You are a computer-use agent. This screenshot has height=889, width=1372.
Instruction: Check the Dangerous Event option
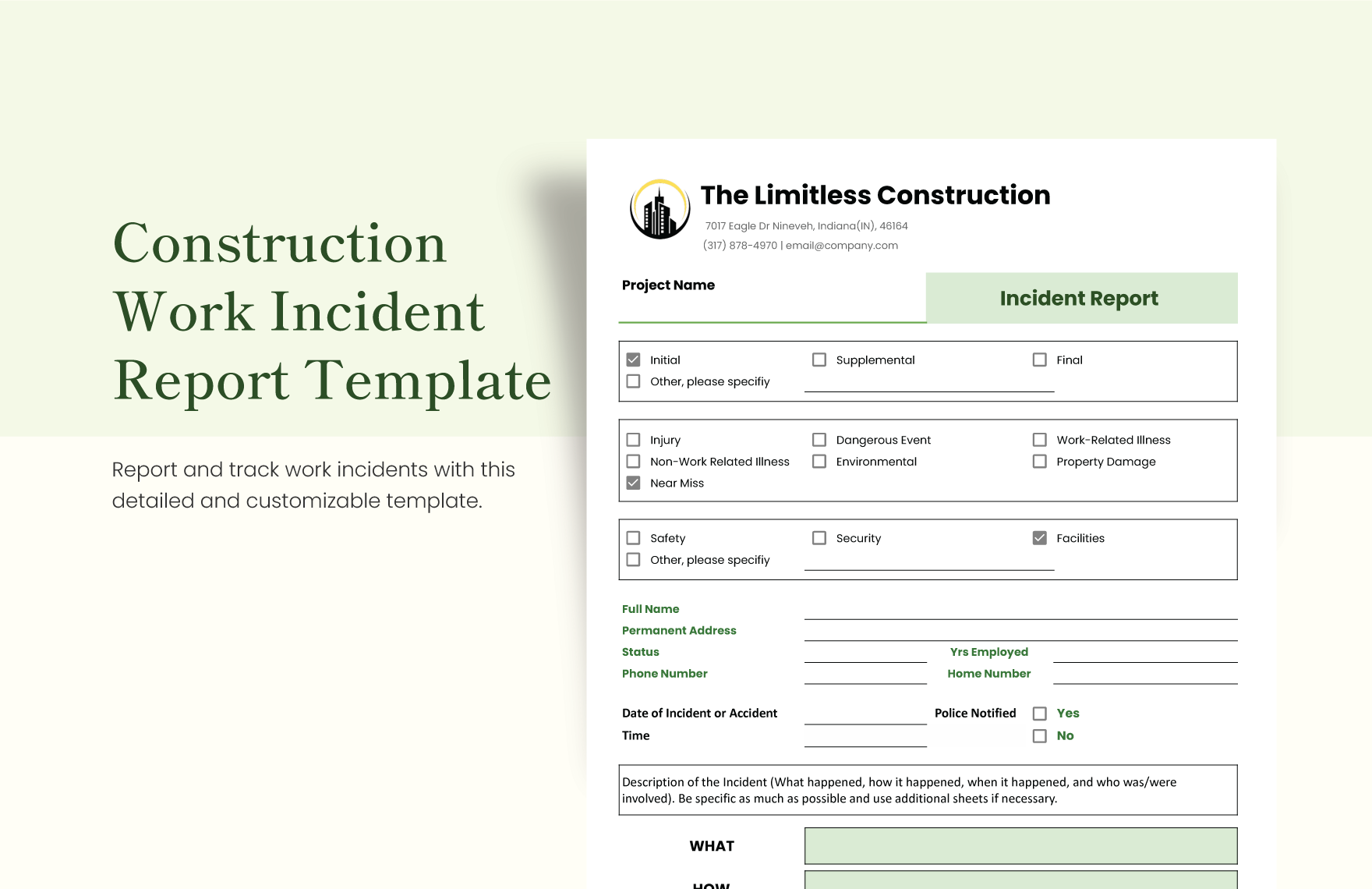(819, 439)
